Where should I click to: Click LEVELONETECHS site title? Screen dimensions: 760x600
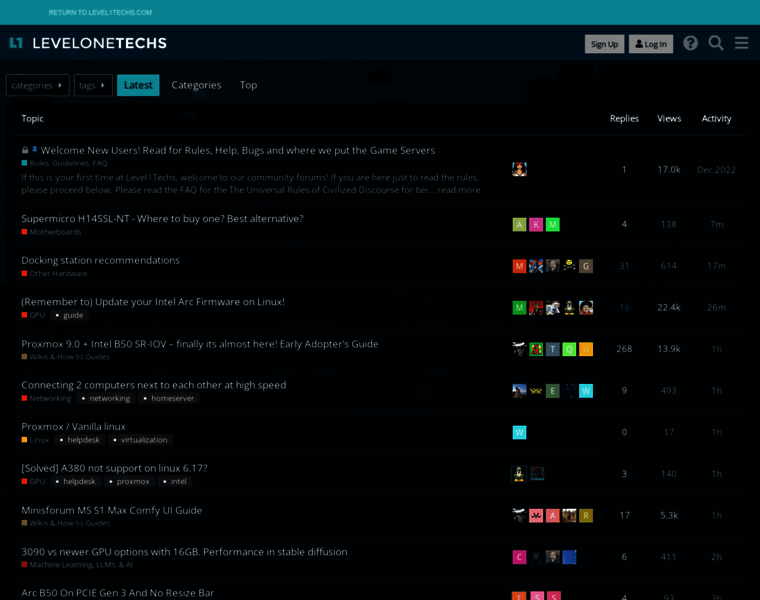coord(99,43)
